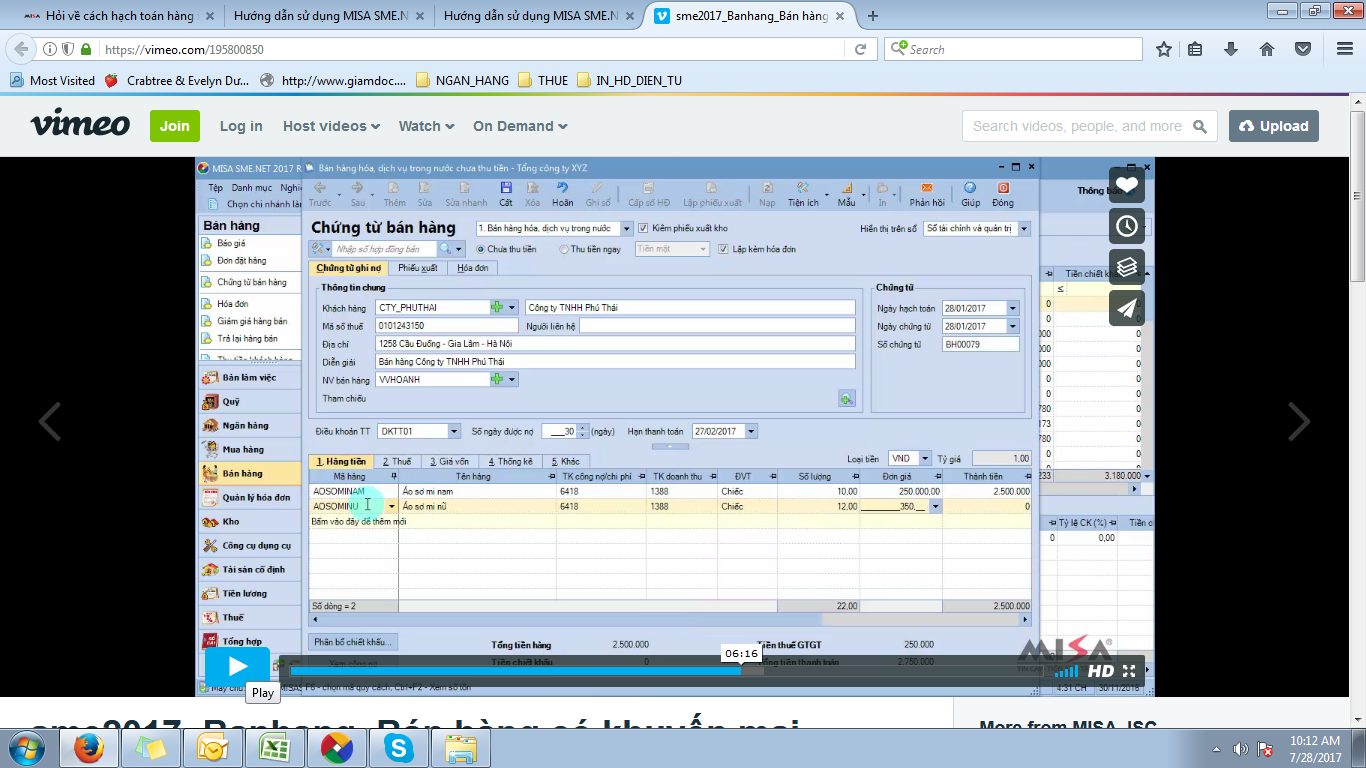The image size is (1366, 768).
Task: Open the On Demand menu
Action: [520, 126]
